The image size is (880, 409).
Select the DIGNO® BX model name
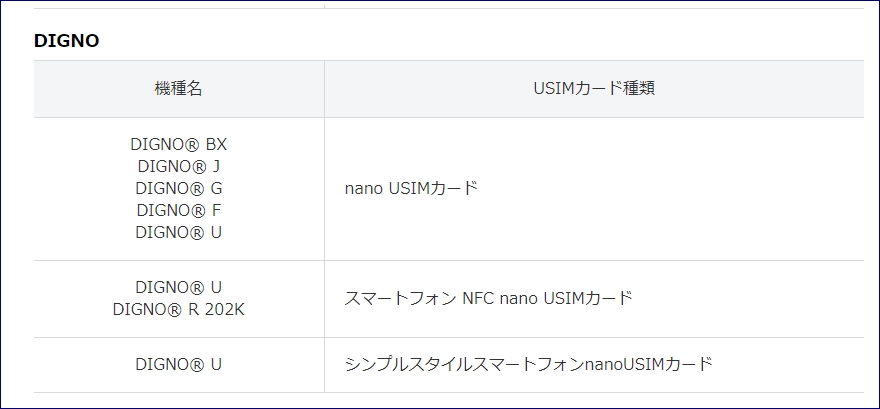coord(178,144)
